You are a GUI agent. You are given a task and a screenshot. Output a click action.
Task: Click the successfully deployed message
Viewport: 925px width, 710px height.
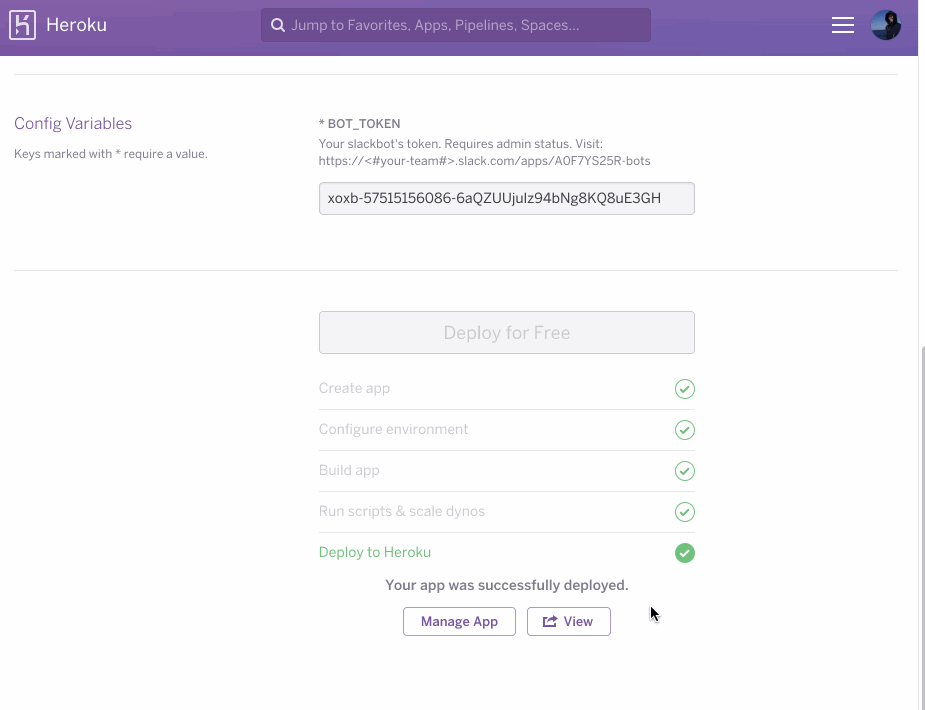point(507,585)
